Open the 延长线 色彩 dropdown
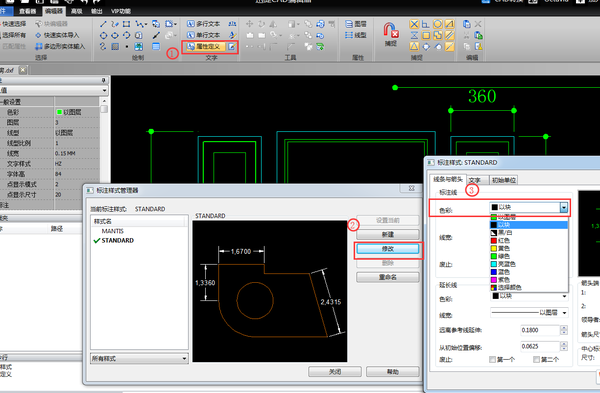This screenshot has height=393, width=600. (x=529, y=296)
